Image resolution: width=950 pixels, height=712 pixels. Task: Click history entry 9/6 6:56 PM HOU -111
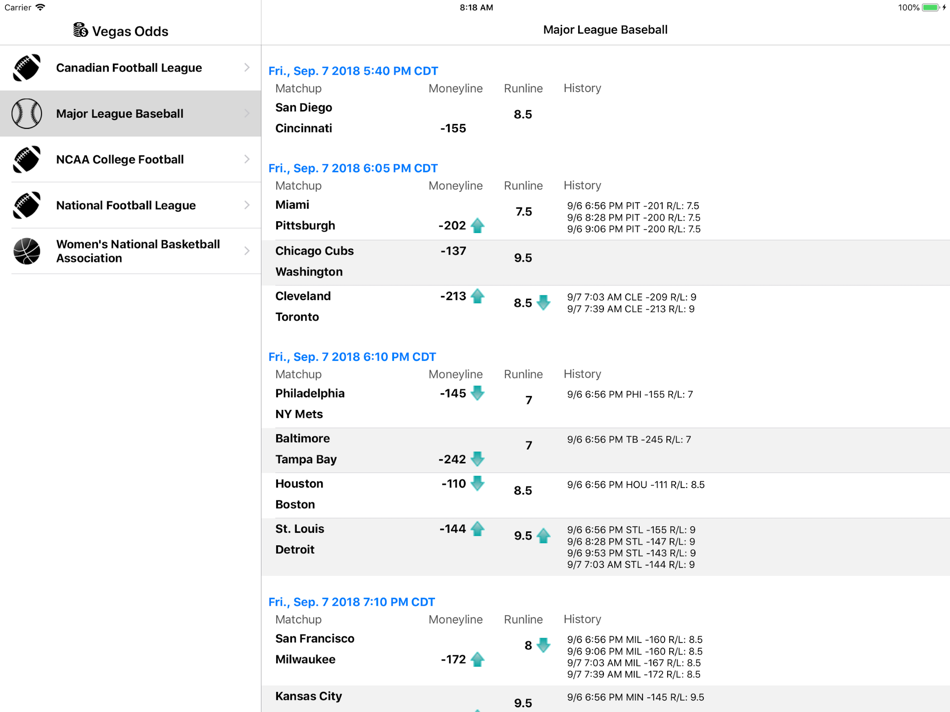click(x=636, y=485)
